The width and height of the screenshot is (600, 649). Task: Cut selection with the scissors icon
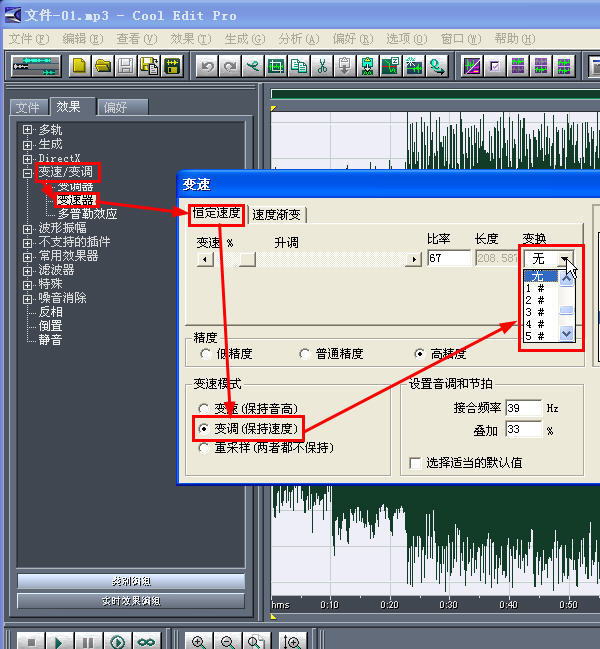[322, 66]
